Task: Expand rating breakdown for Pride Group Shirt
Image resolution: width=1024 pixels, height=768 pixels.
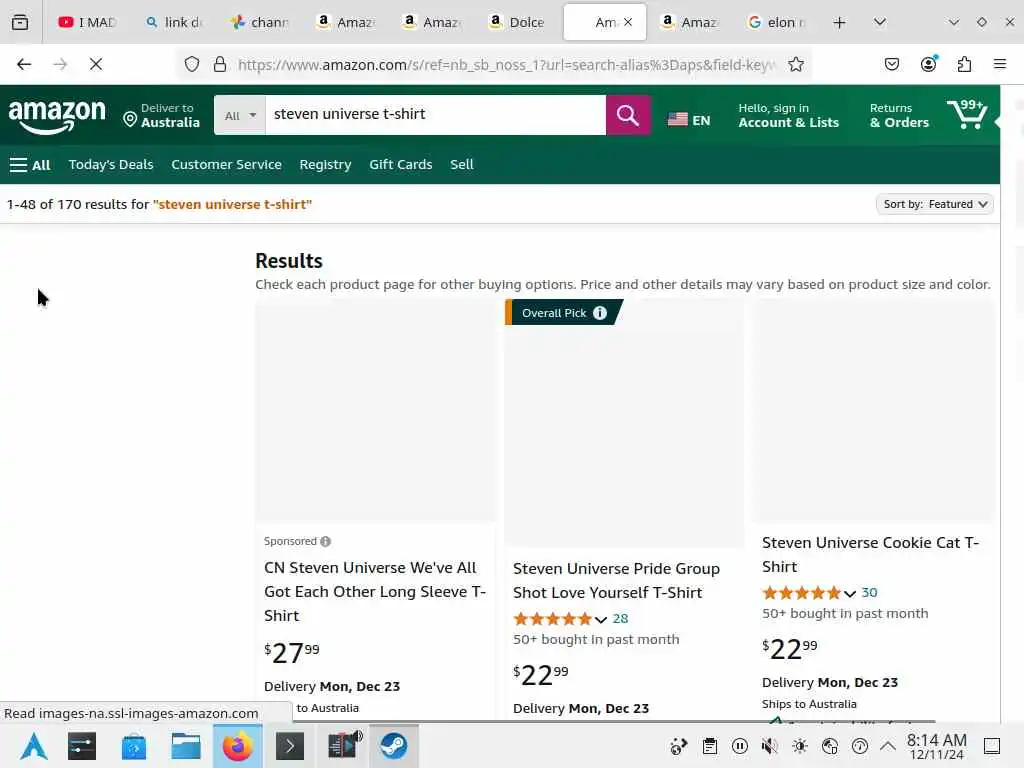Action: pos(601,619)
